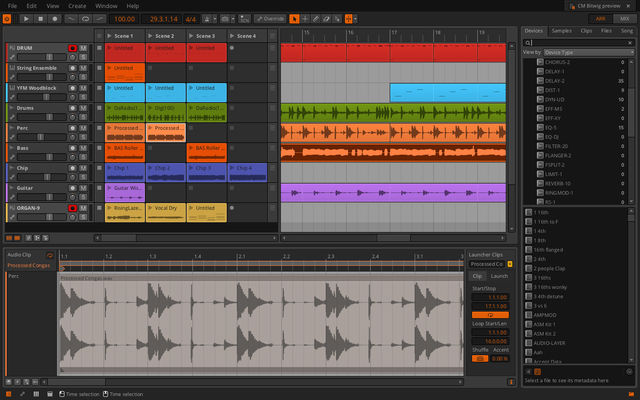Image resolution: width=640 pixels, height=400 pixels.
Task: Select the REVERB-10 device in the browser
Action: coord(558,184)
